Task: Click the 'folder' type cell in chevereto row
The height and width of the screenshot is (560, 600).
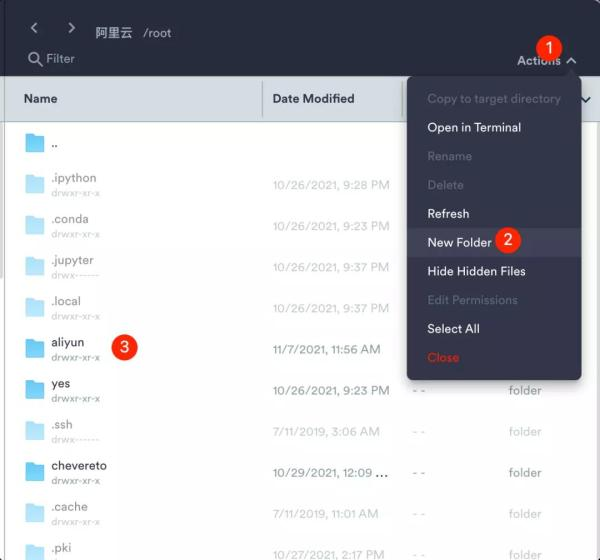Action: (x=525, y=473)
